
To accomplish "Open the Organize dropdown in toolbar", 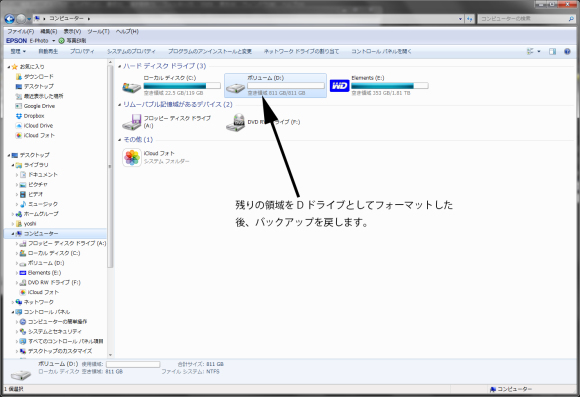I will [x=18, y=51].
